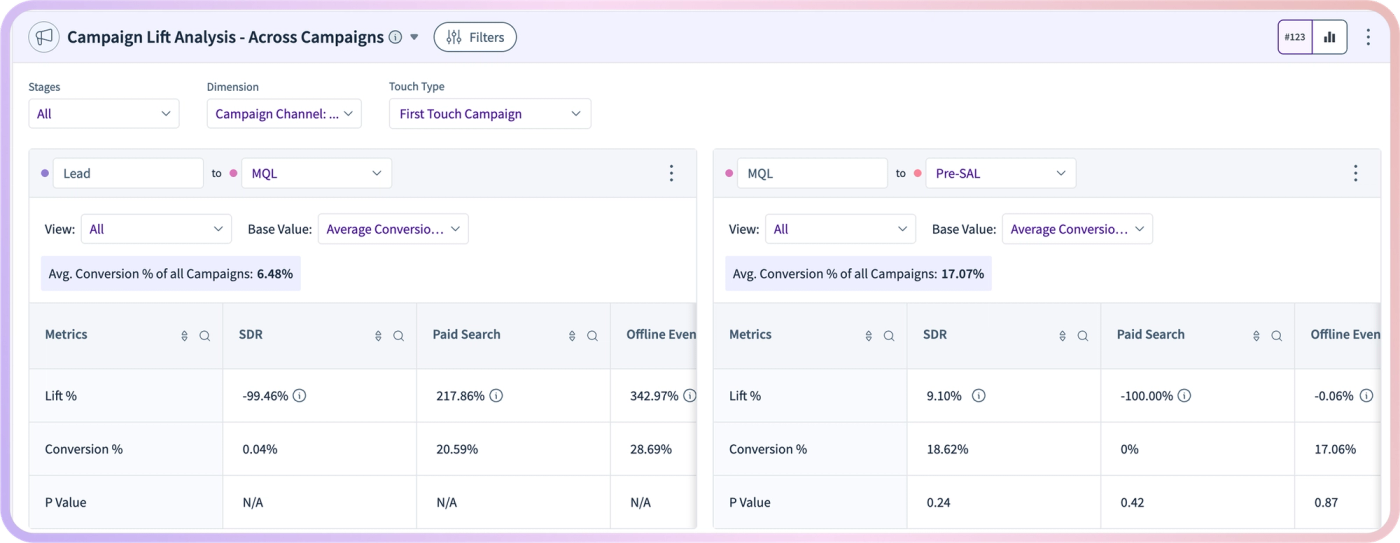Open the Campaign Channel dimension dropdown
Screen dimensions: 1400x543
284,114
